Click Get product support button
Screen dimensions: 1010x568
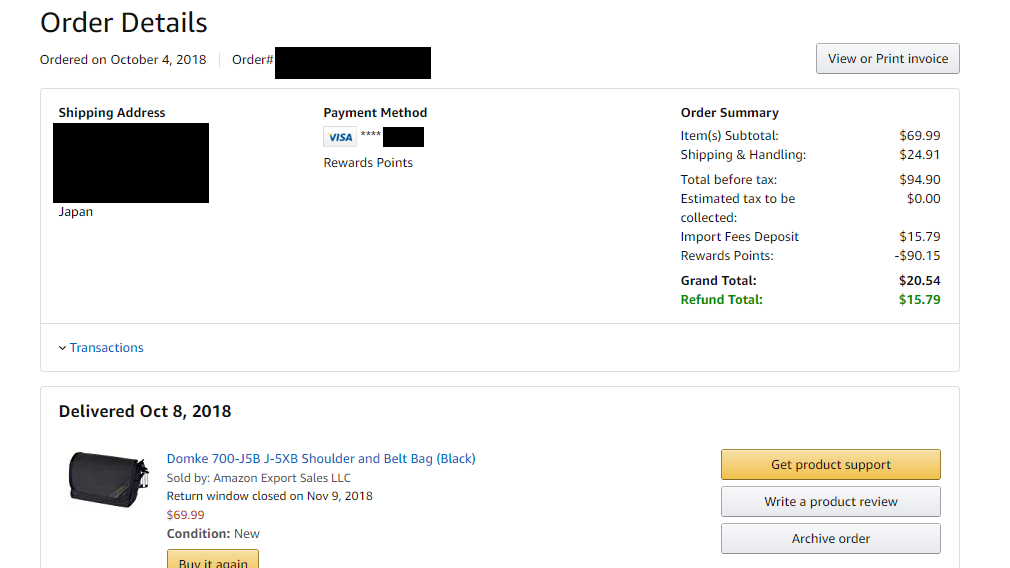point(830,464)
